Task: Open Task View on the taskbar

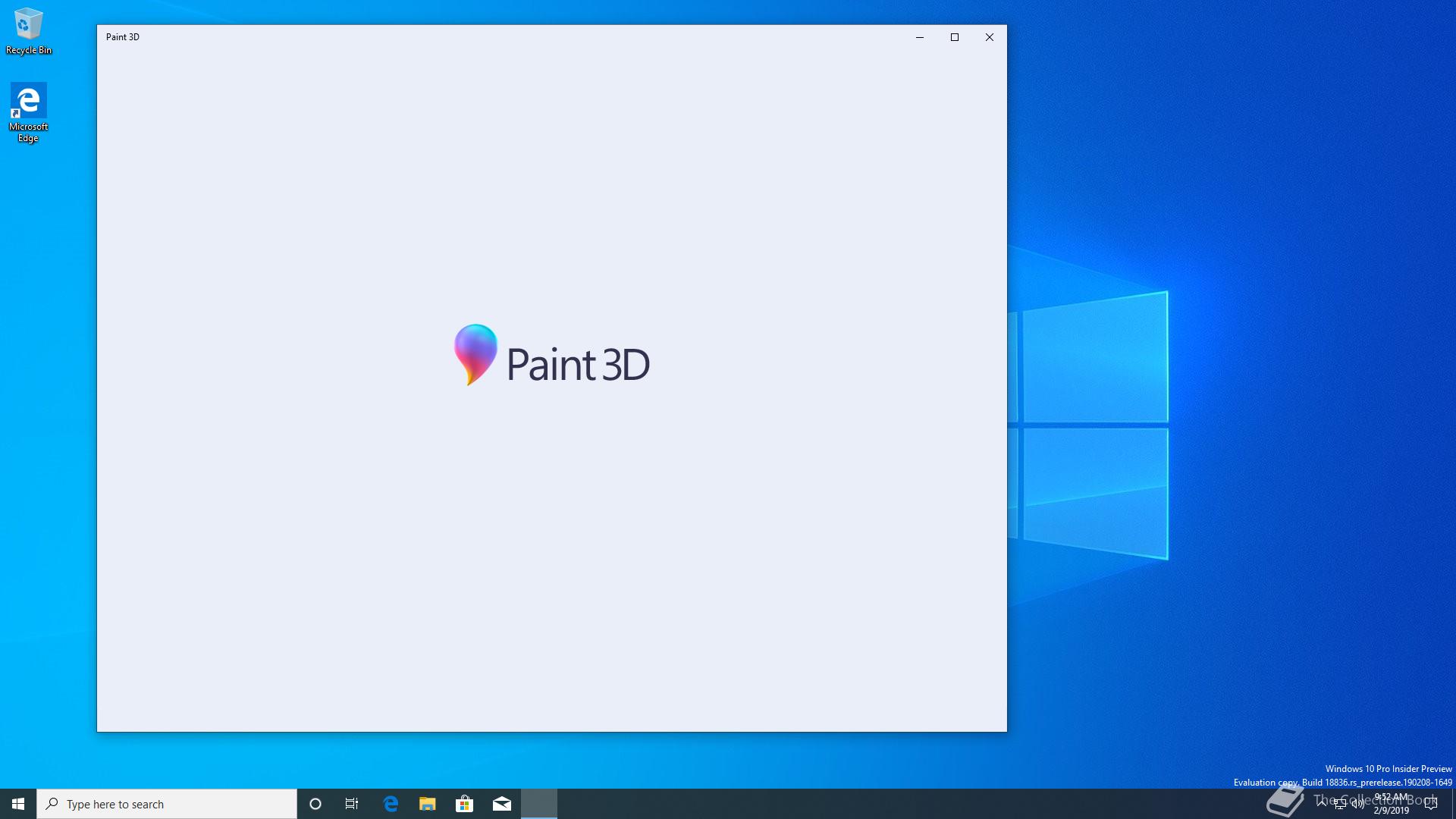Action: (352, 804)
